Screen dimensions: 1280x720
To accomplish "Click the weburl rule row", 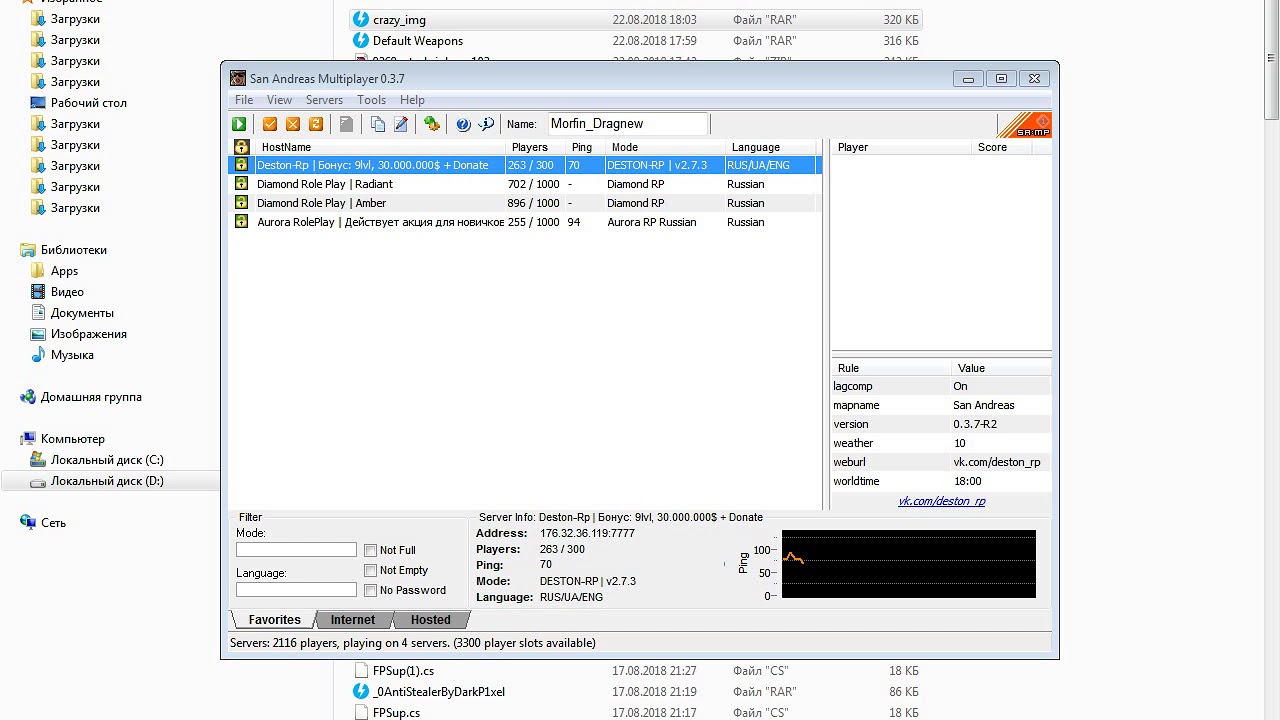I will (x=941, y=462).
